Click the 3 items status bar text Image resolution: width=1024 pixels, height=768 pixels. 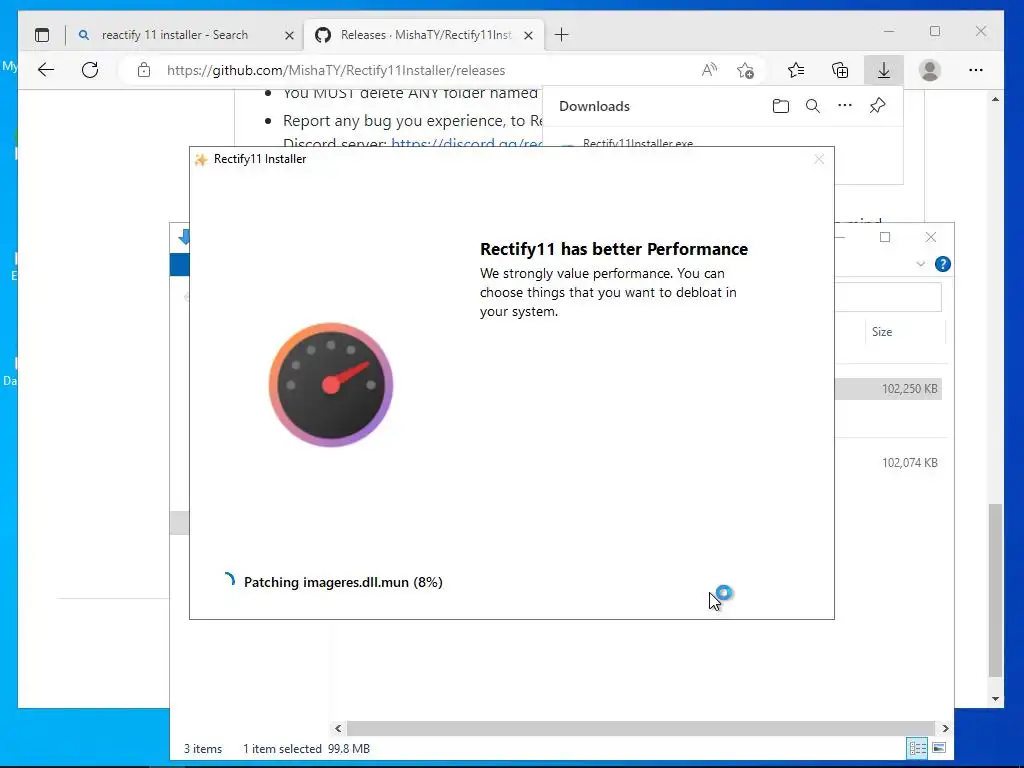pyautogui.click(x=202, y=748)
